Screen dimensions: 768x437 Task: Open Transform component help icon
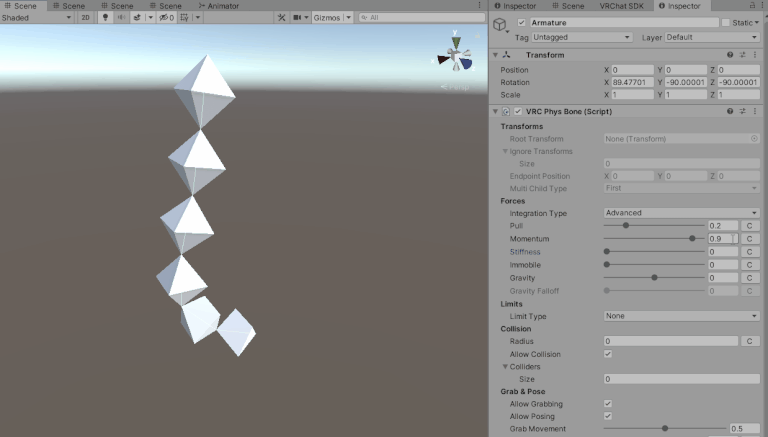pos(730,55)
